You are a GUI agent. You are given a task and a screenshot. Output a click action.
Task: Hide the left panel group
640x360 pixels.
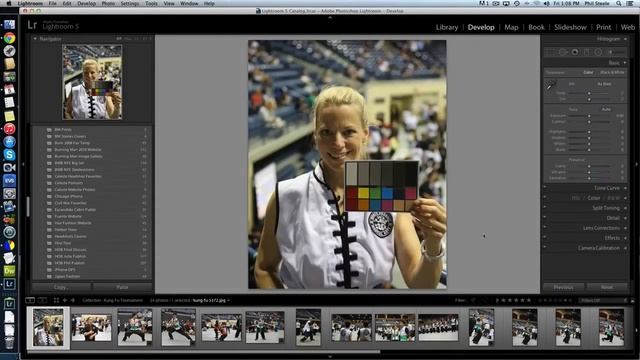[x=23, y=164]
